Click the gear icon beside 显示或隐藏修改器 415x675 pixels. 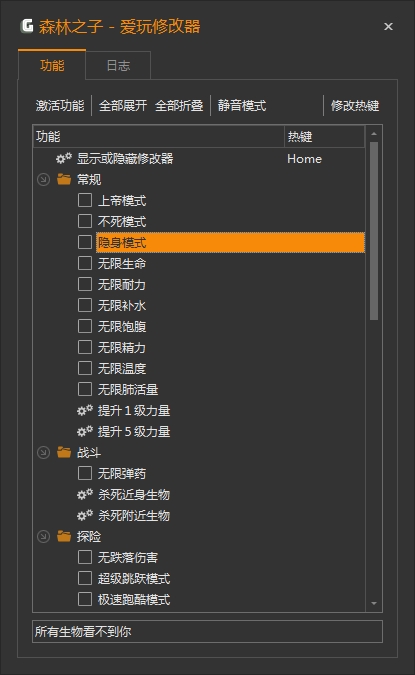(x=64, y=158)
